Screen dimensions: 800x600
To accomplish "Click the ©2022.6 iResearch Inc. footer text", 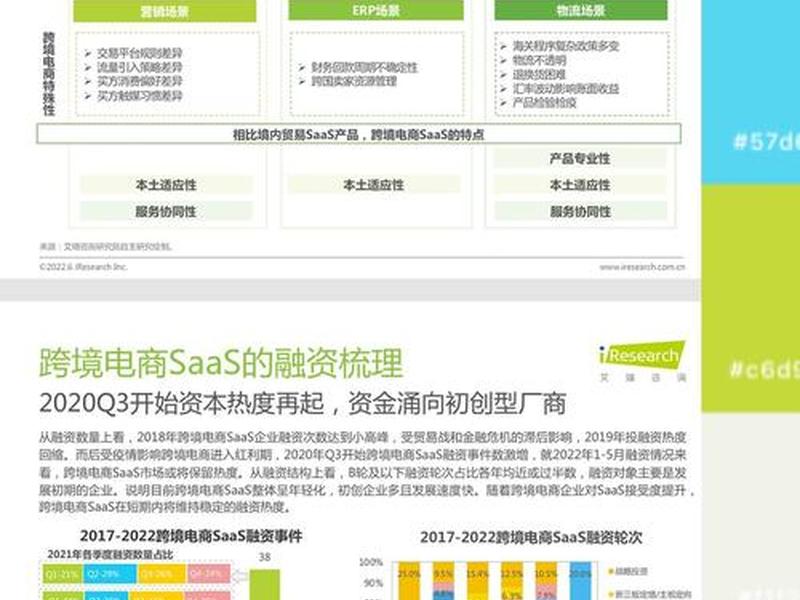I will (84, 267).
